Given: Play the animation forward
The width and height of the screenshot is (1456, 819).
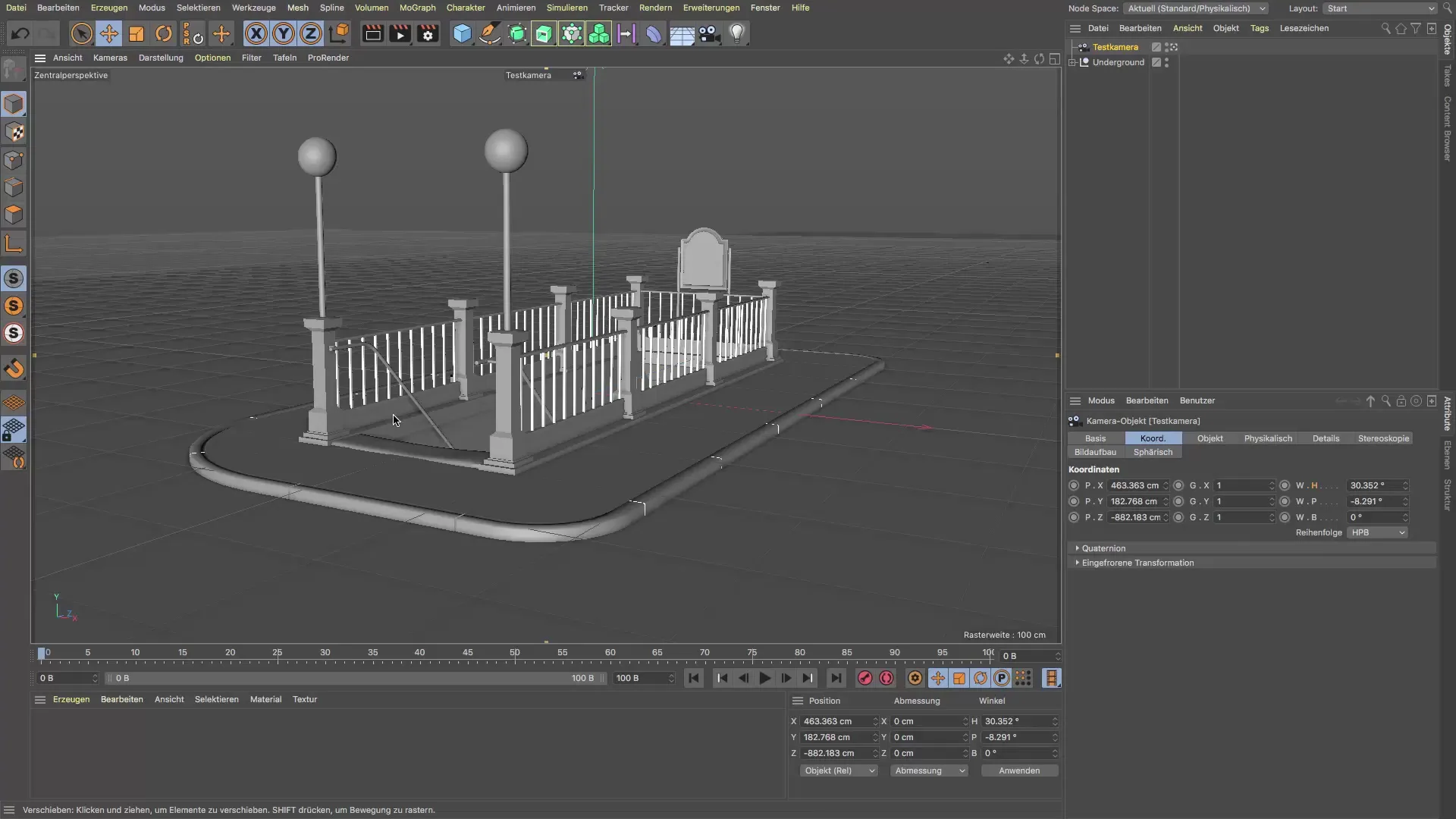Looking at the screenshot, I should click(764, 678).
